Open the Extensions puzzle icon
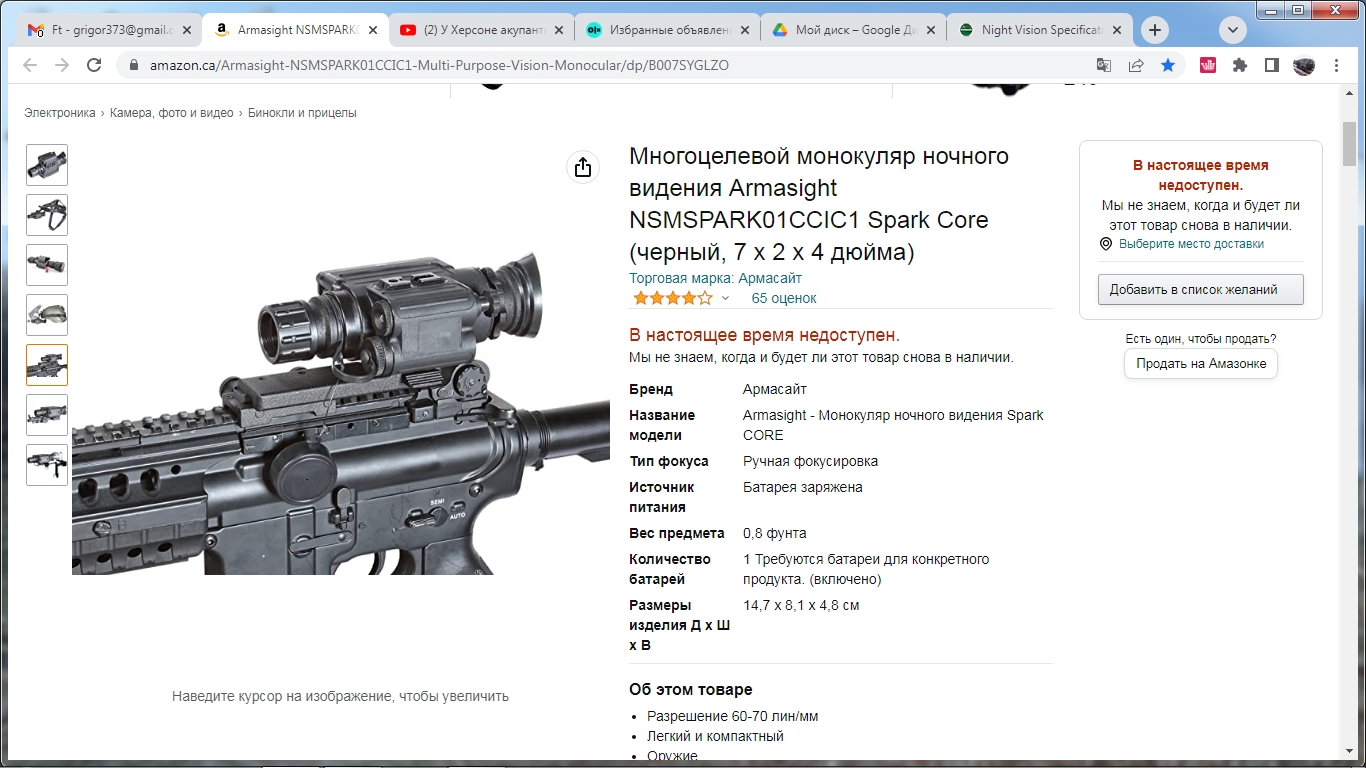This screenshot has width=1366, height=768. tap(1240, 65)
